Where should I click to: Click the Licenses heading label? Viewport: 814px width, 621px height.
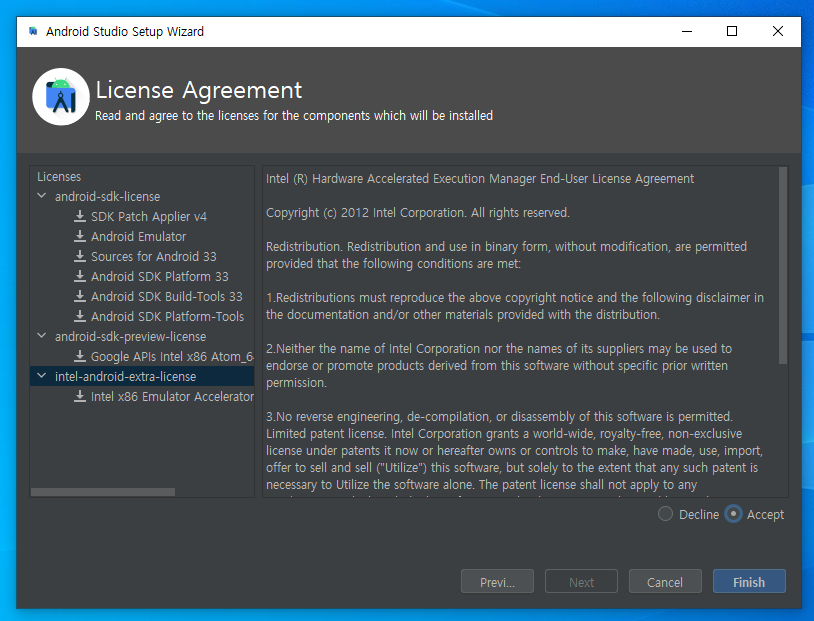59,177
